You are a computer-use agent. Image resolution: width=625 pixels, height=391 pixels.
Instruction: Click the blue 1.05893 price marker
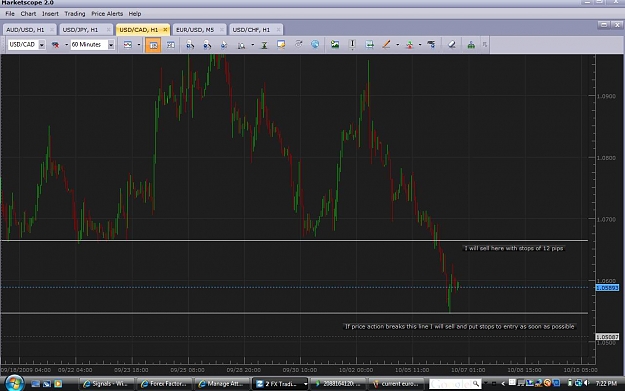607,287
